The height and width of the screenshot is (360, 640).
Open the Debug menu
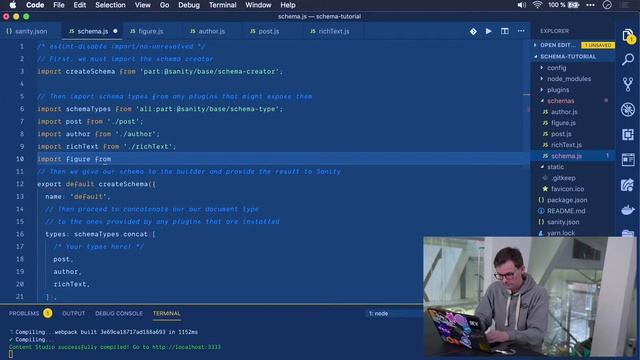[189, 5]
